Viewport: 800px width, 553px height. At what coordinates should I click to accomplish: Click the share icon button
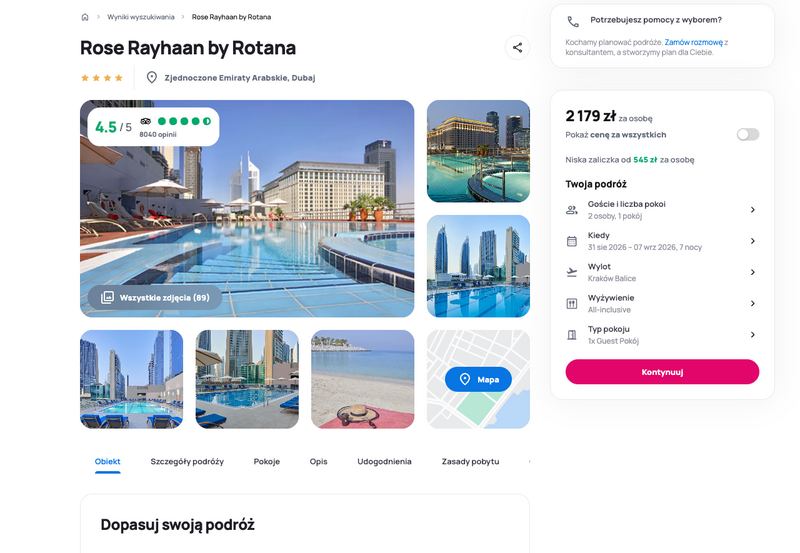tap(517, 47)
